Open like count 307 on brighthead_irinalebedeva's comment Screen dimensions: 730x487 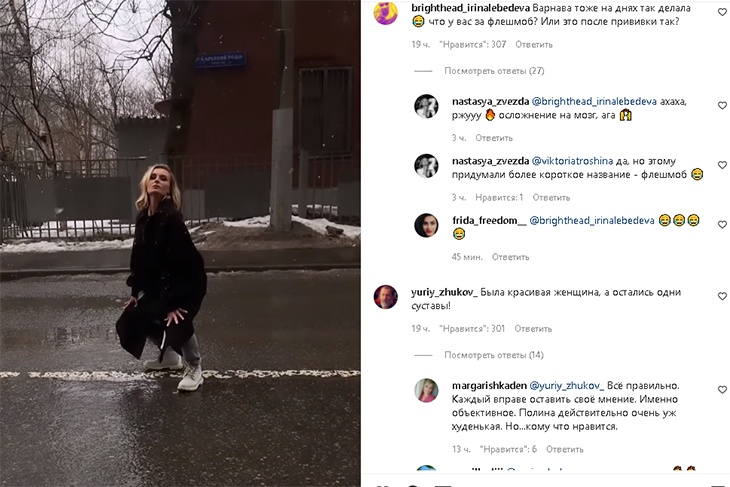click(473, 45)
